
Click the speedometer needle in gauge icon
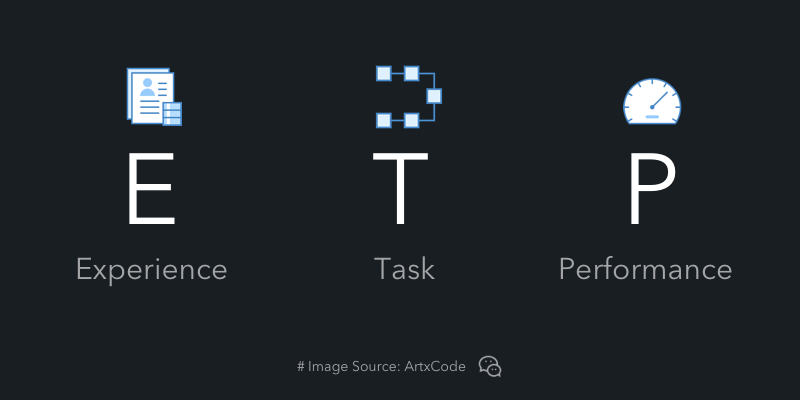point(659,100)
